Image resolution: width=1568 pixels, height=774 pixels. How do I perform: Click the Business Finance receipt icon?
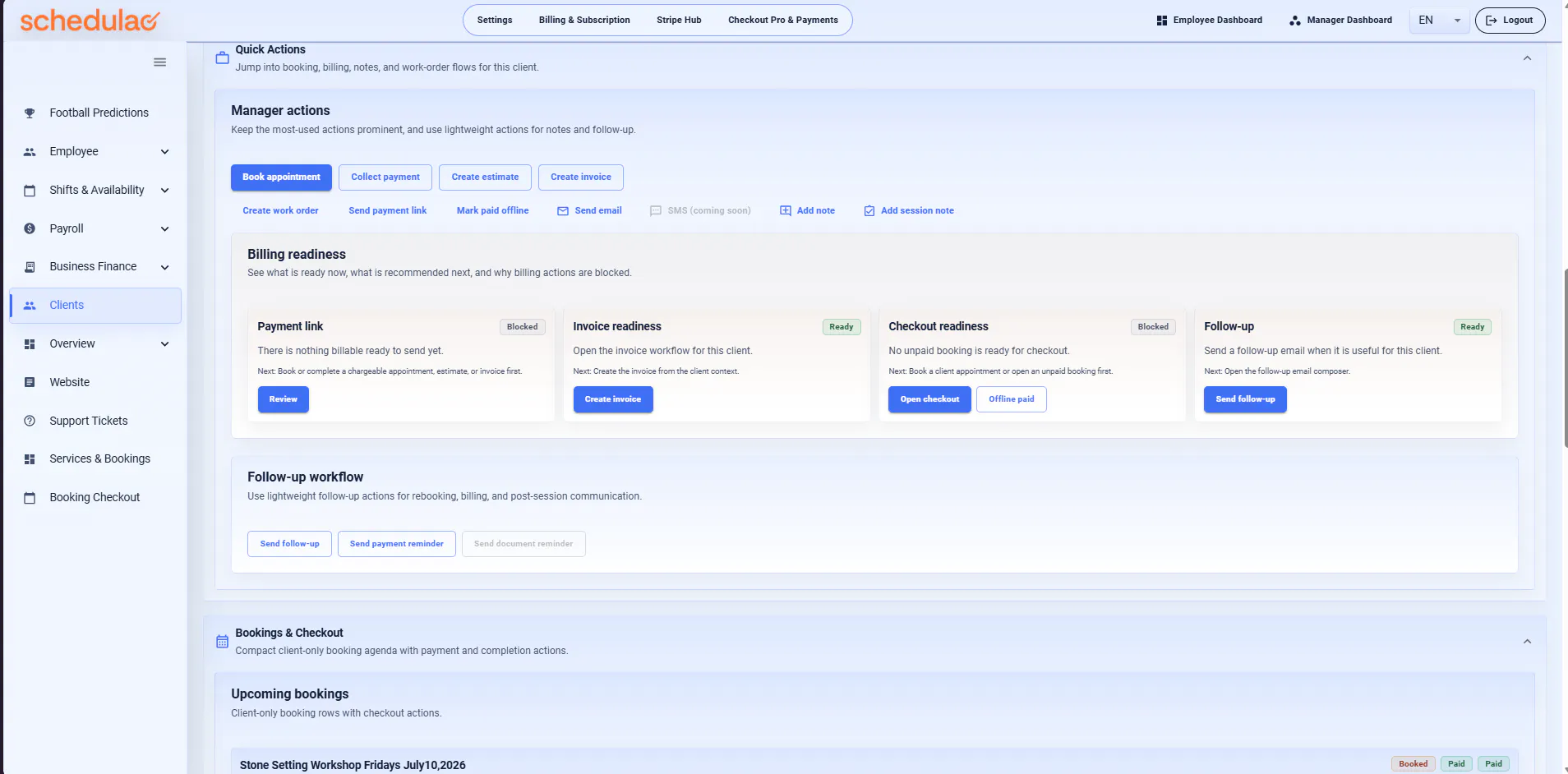tap(30, 267)
